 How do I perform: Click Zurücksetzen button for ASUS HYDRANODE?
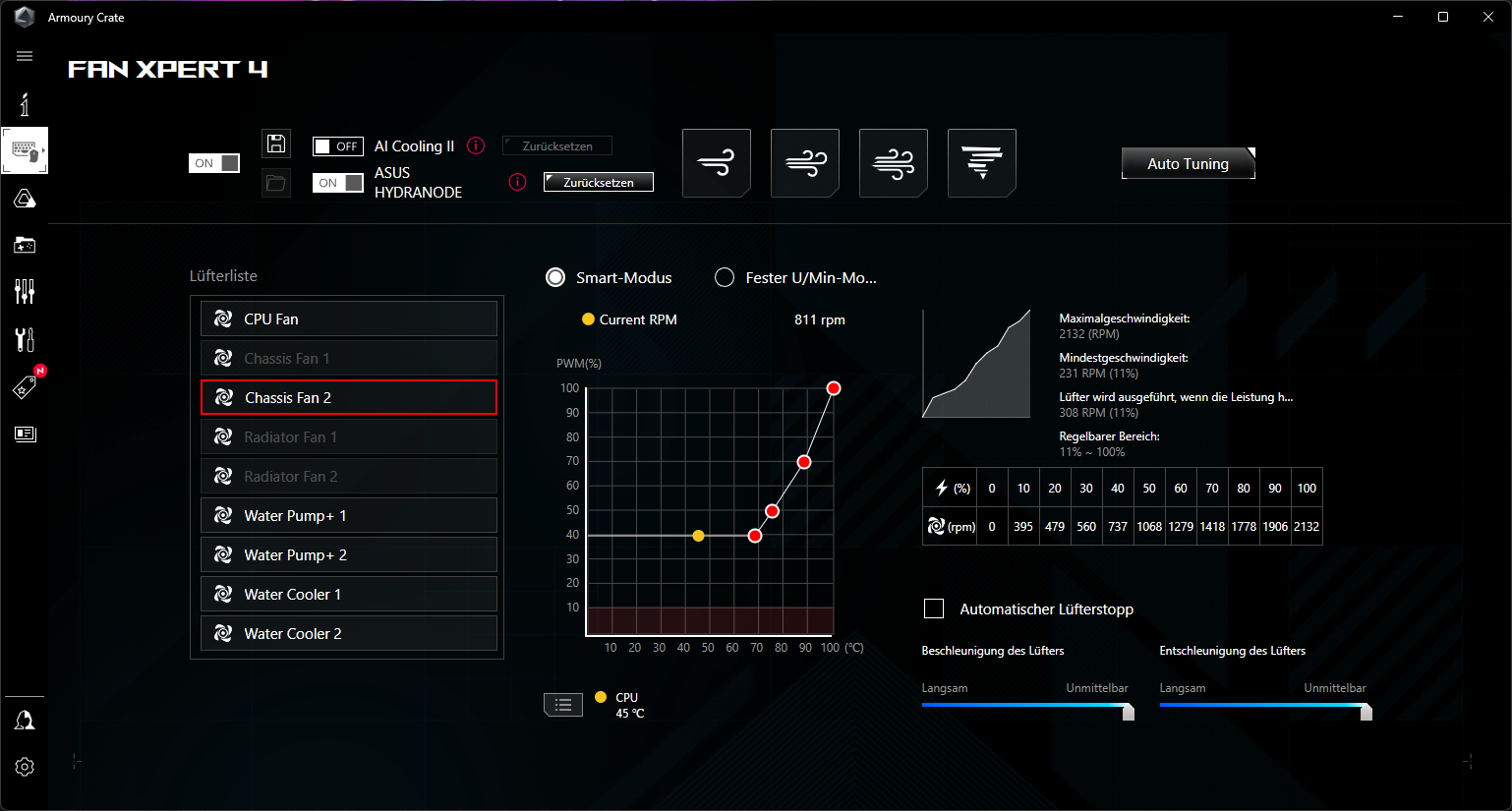[599, 182]
